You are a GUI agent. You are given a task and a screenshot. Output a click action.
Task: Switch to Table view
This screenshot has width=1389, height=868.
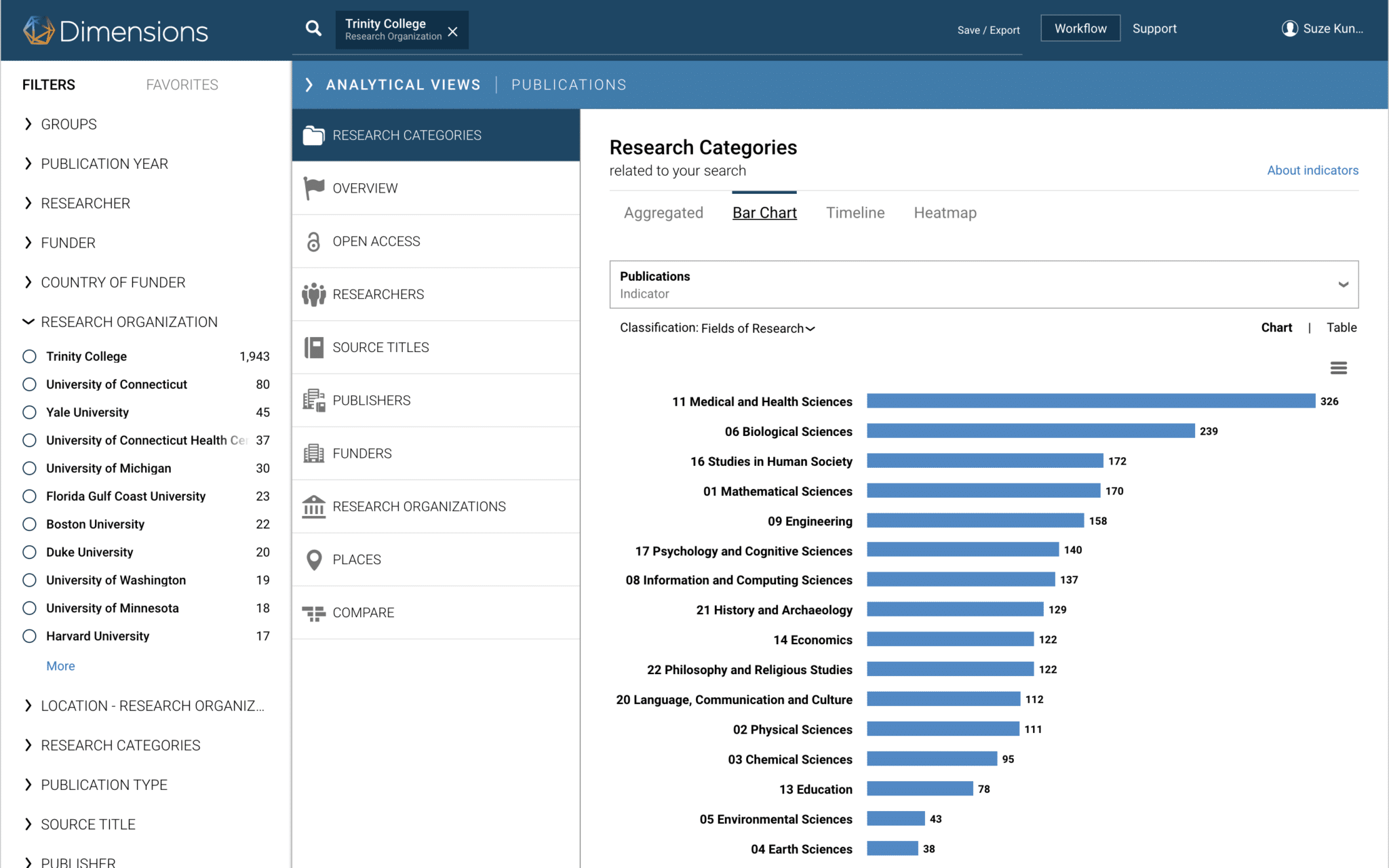click(x=1342, y=328)
